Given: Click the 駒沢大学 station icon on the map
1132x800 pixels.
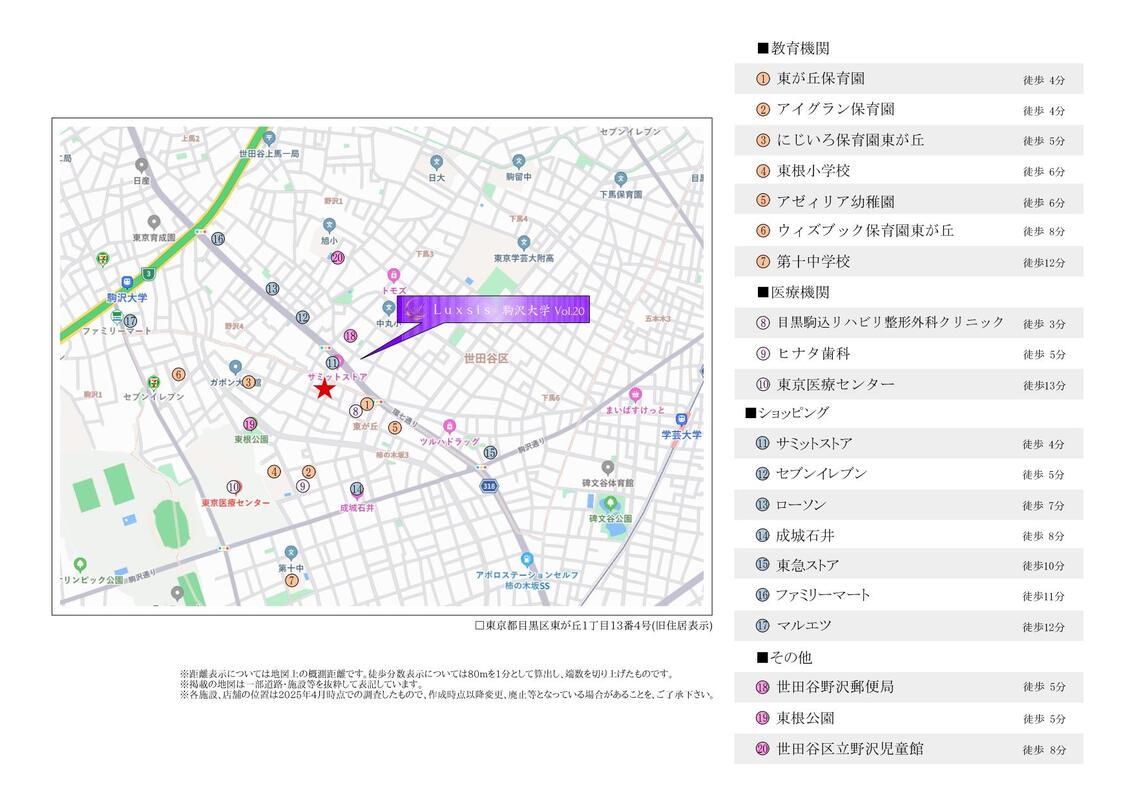Looking at the screenshot, I should (127, 283).
